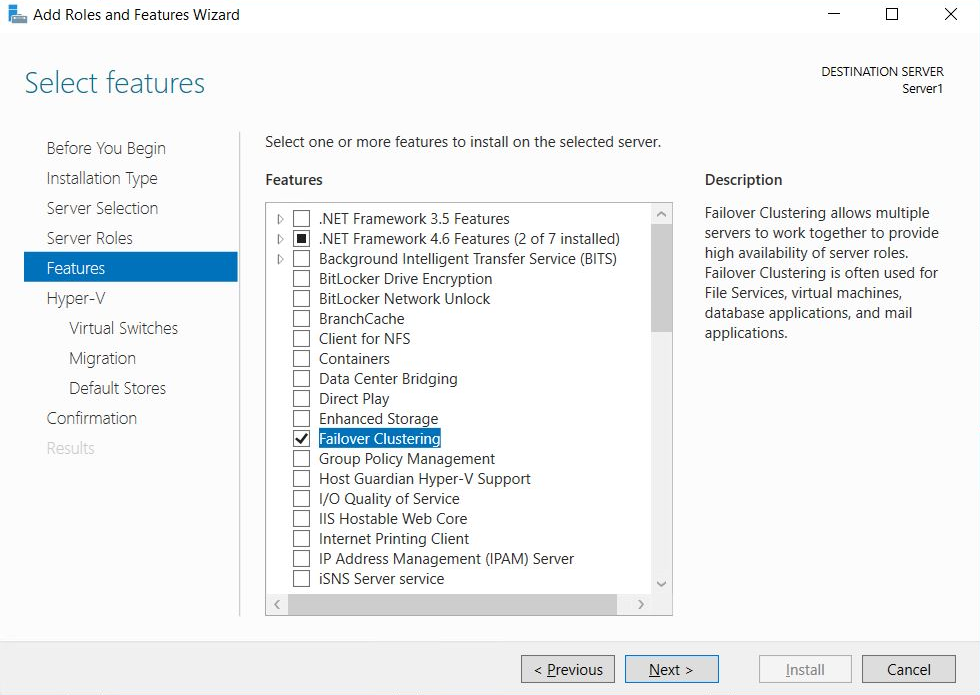Click the Next button
The height and width of the screenshot is (695, 980).
671,669
